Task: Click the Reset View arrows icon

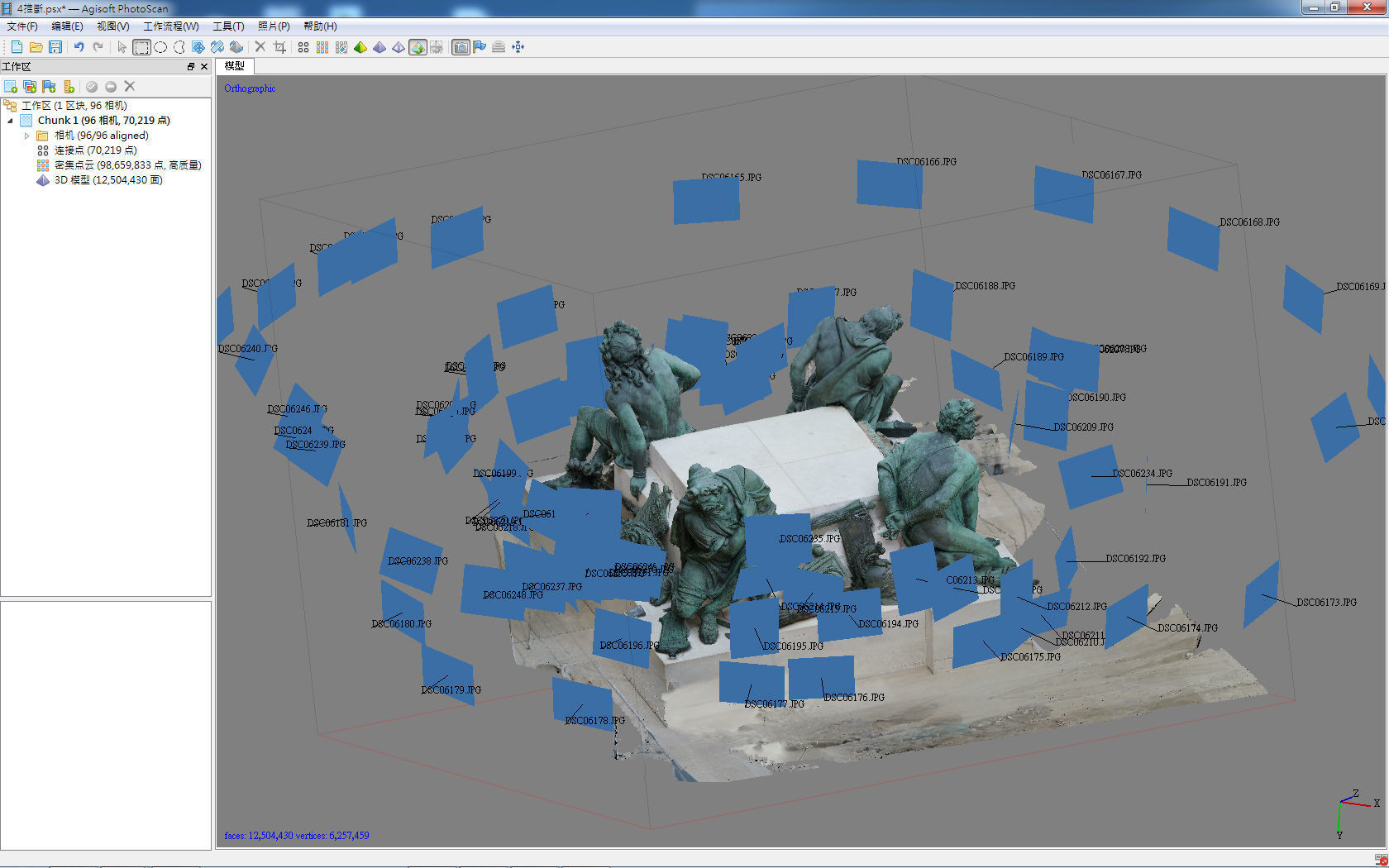Action: [x=518, y=47]
